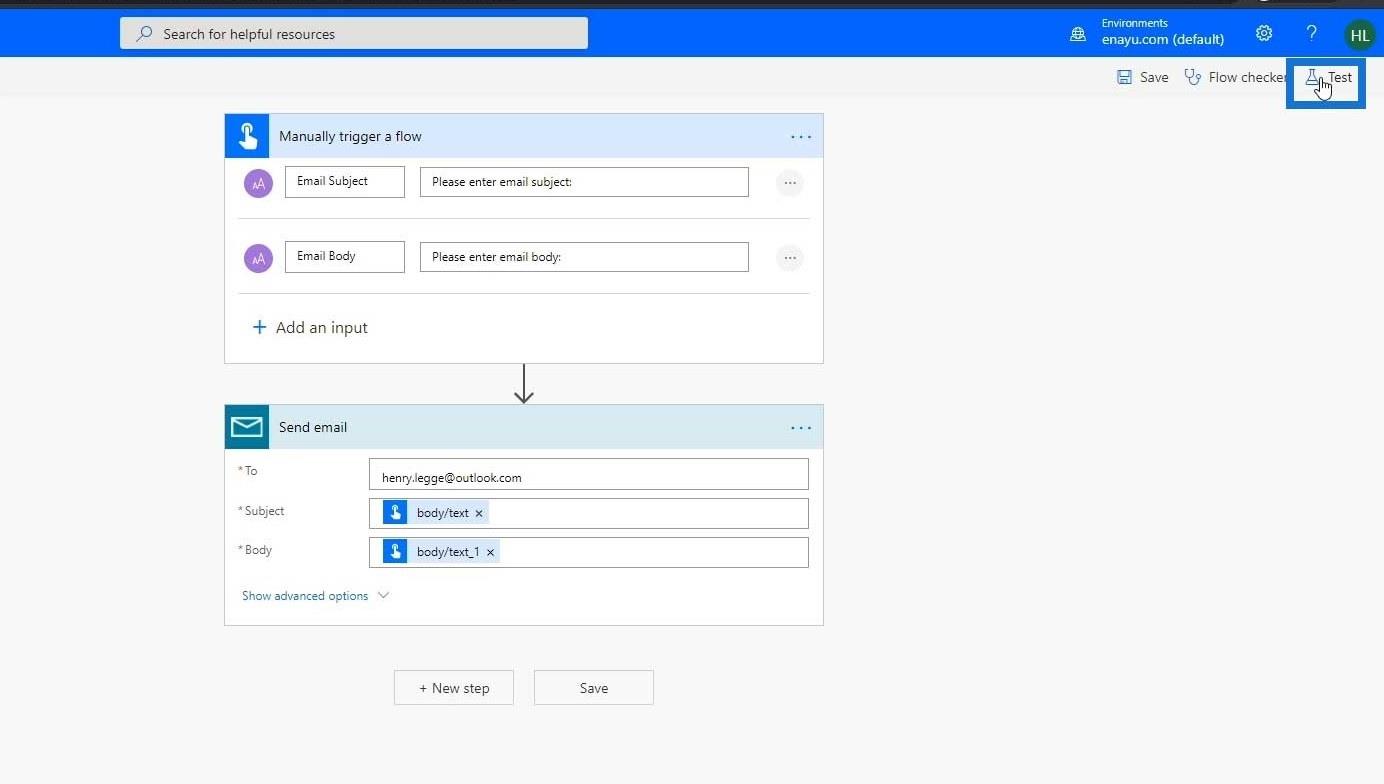The height and width of the screenshot is (784, 1384).
Task: Click the manual trigger hand icon
Action: pos(247,136)
